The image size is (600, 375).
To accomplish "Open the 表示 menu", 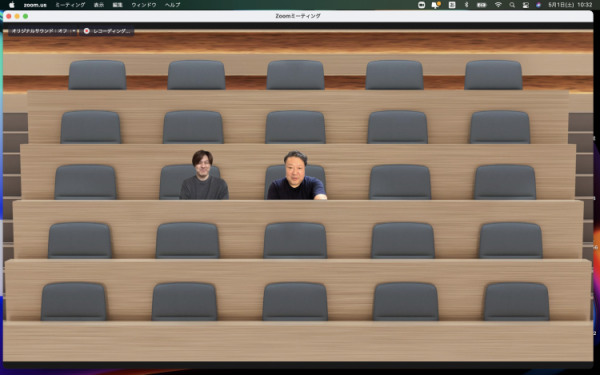I will click(99, 5).
